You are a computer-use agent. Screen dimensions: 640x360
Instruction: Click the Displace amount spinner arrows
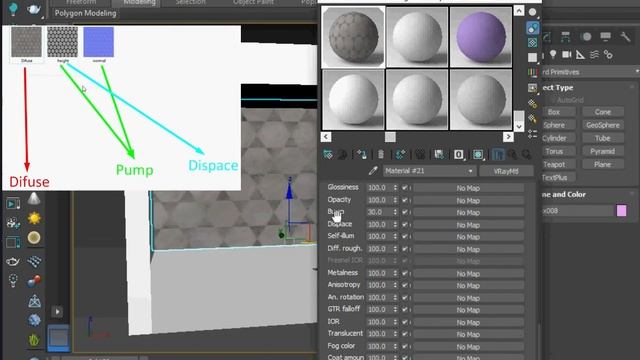[x=395, y=224]
